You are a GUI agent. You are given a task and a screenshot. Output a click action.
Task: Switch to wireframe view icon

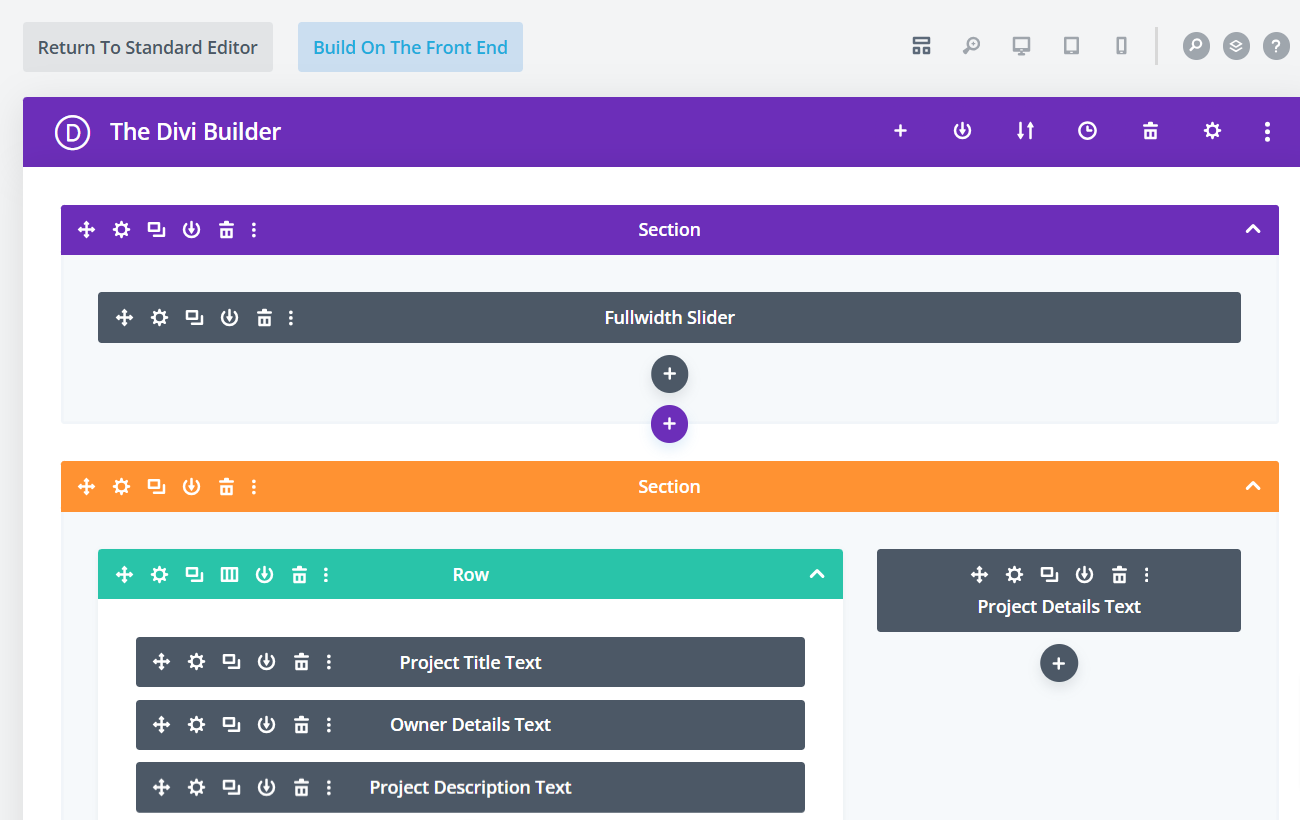[x=921, y=46]
